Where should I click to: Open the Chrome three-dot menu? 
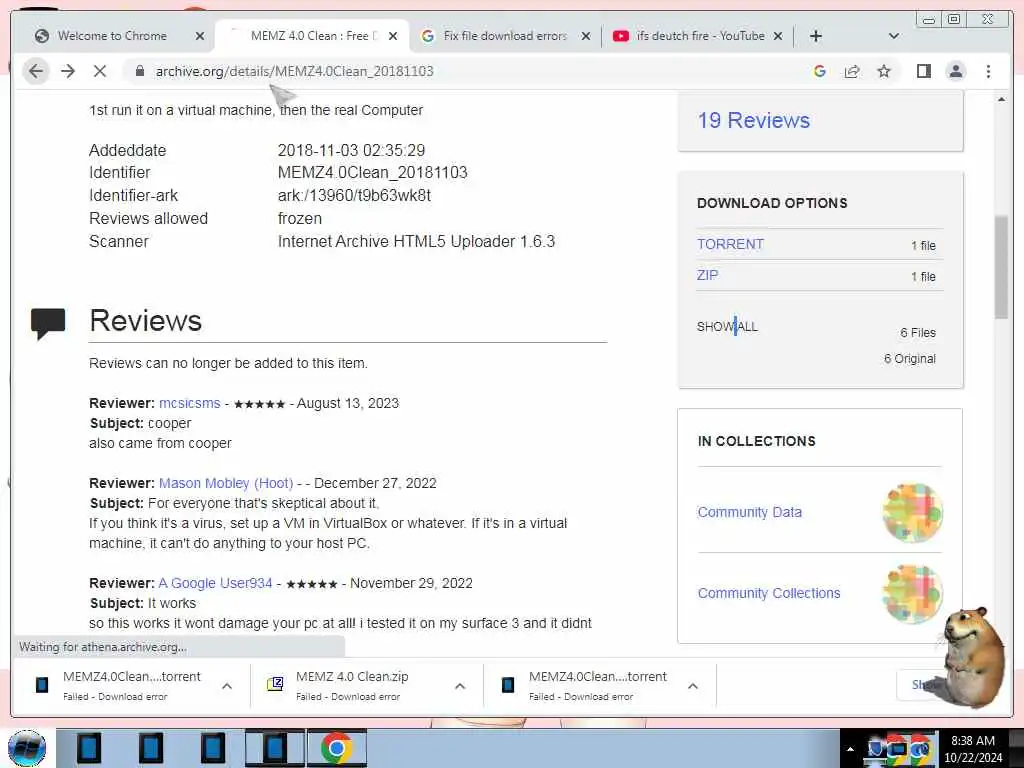(x=988, y=71)
